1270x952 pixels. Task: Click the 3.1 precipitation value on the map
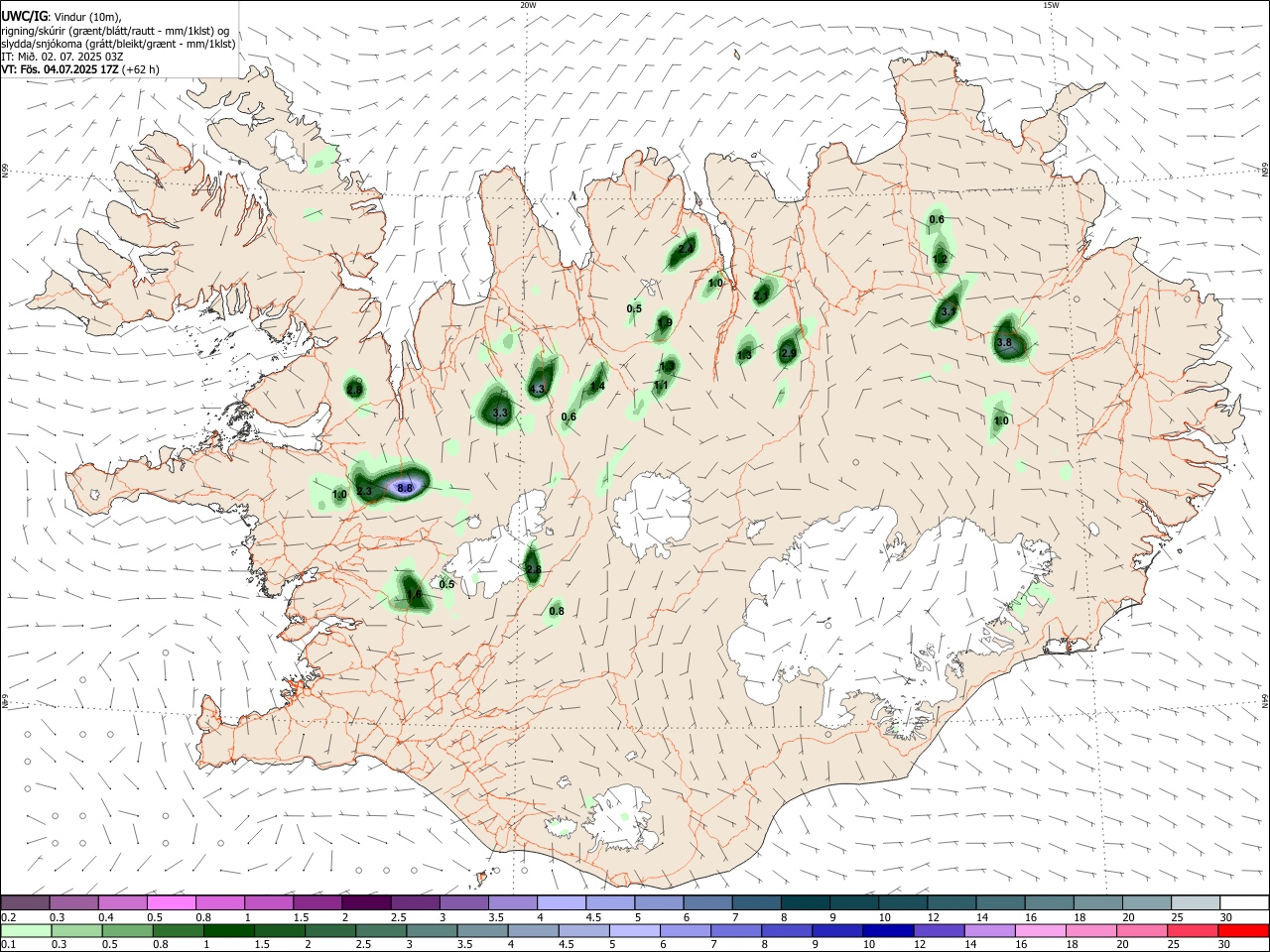[x=948, y=311]
